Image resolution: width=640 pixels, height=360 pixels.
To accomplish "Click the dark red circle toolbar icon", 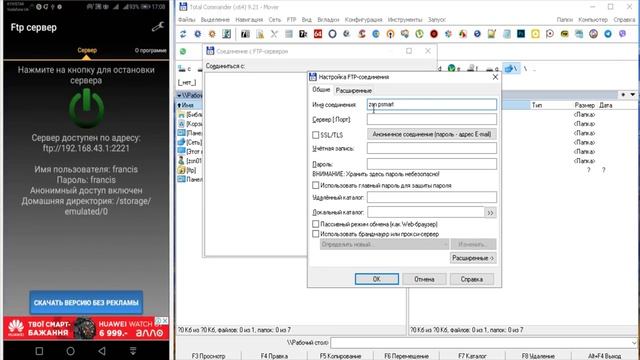I will [434, 34].
